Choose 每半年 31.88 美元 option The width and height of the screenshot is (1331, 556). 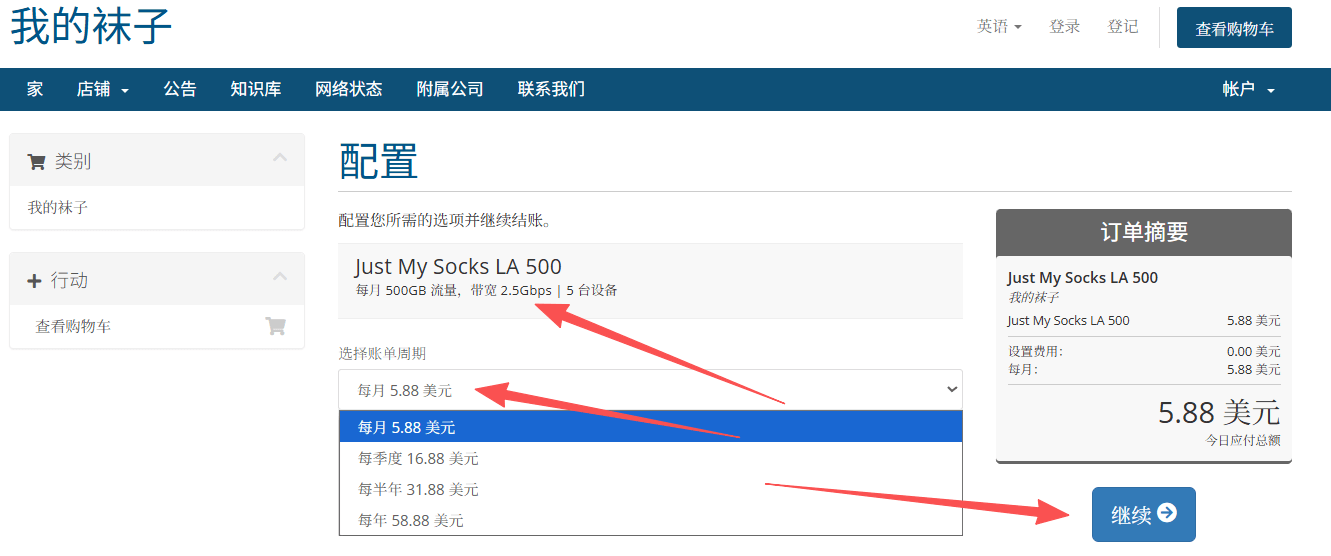pyautogui.click(x=650, y=489)
